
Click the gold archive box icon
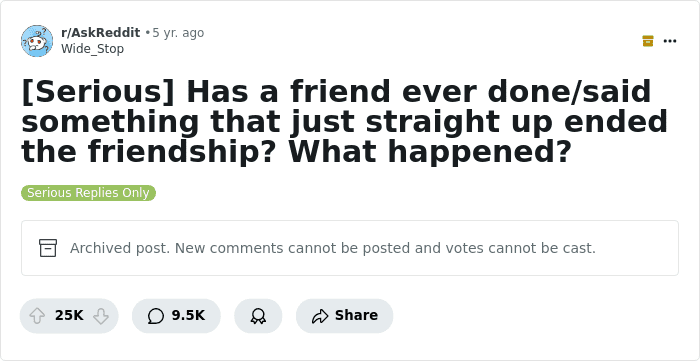[x=648, y=41]
